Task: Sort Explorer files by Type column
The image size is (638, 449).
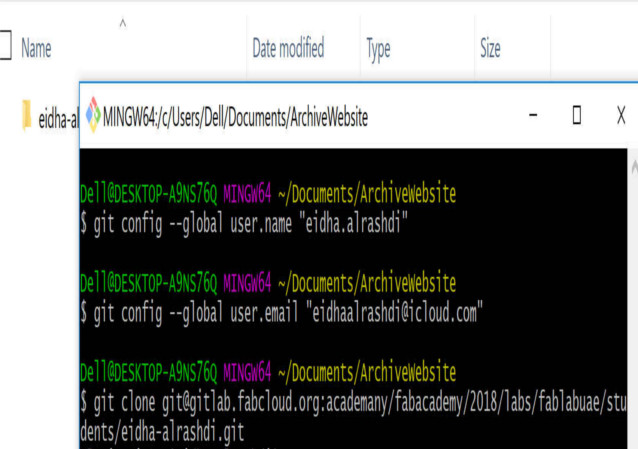Action: point(378,50)
